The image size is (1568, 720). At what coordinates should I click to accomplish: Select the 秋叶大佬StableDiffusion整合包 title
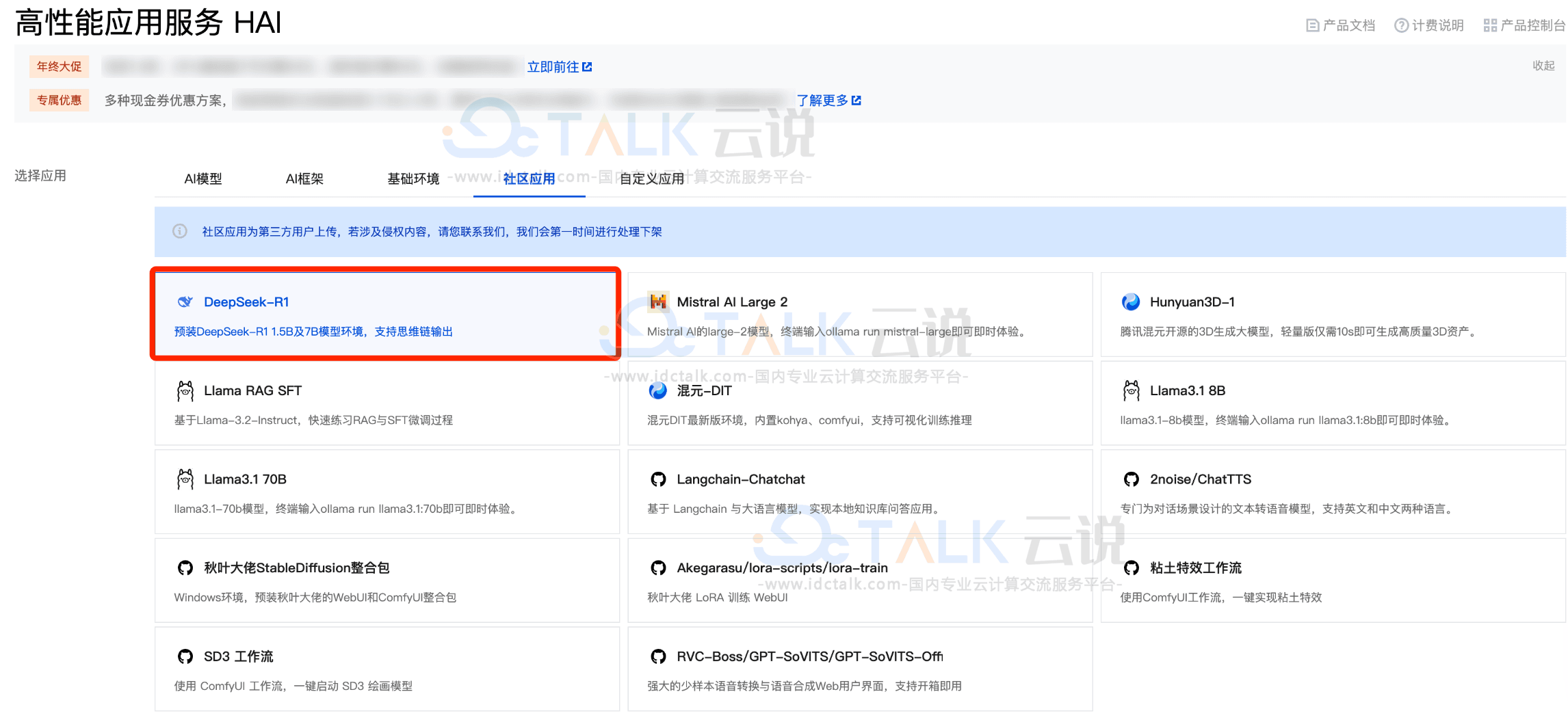[297, 568]
